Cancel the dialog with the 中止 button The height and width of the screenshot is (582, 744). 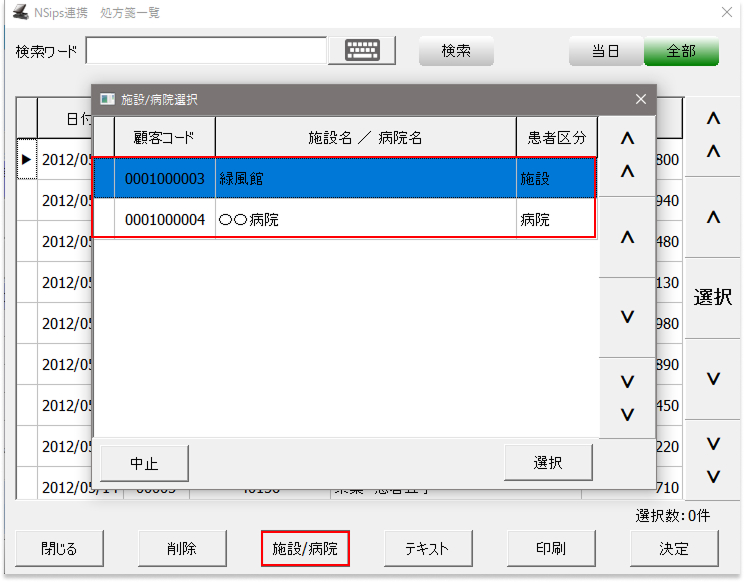[144, 463]
